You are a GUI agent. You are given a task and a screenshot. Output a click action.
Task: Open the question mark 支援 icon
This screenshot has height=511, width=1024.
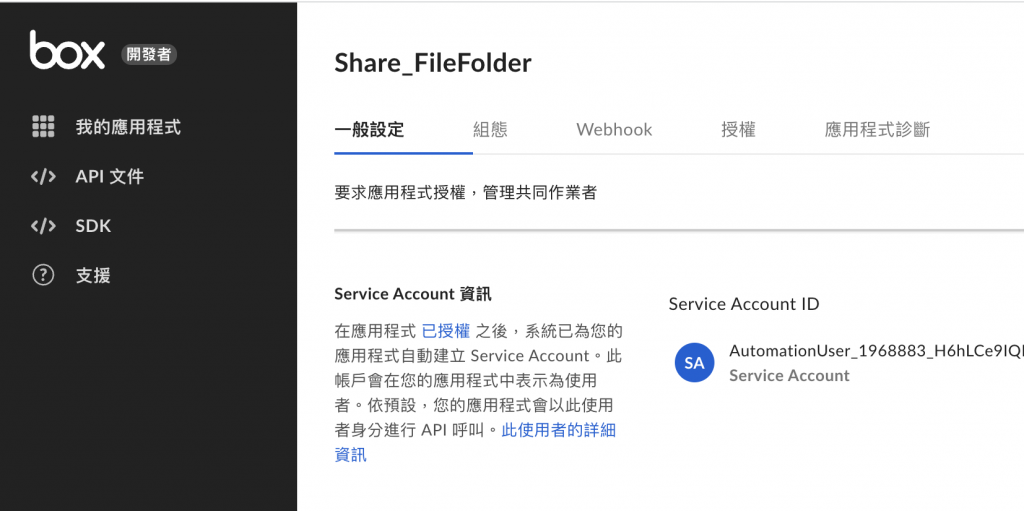(x=43, y=276)
